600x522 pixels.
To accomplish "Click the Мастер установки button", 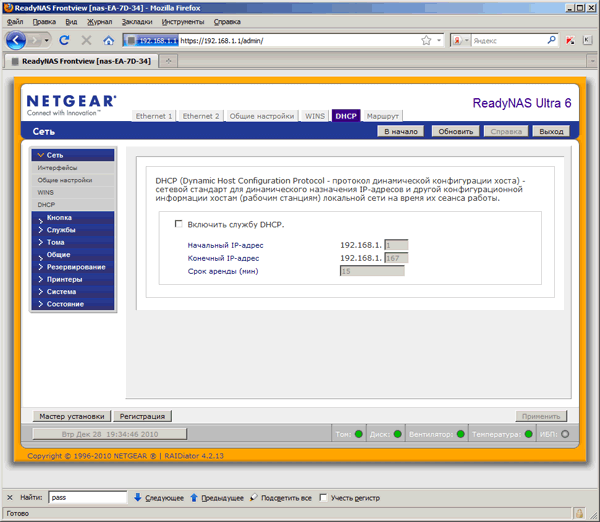I will pyautogui.click(x=72, y=416).
